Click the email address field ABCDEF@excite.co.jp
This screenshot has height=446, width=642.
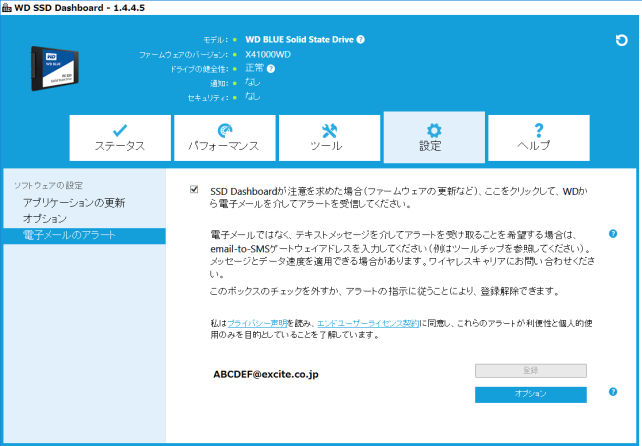point(266,374)
